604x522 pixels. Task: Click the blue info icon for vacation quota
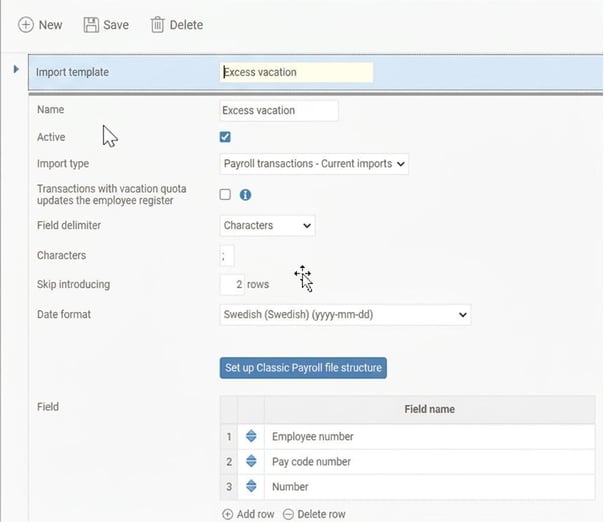click(x=245, y=195)
